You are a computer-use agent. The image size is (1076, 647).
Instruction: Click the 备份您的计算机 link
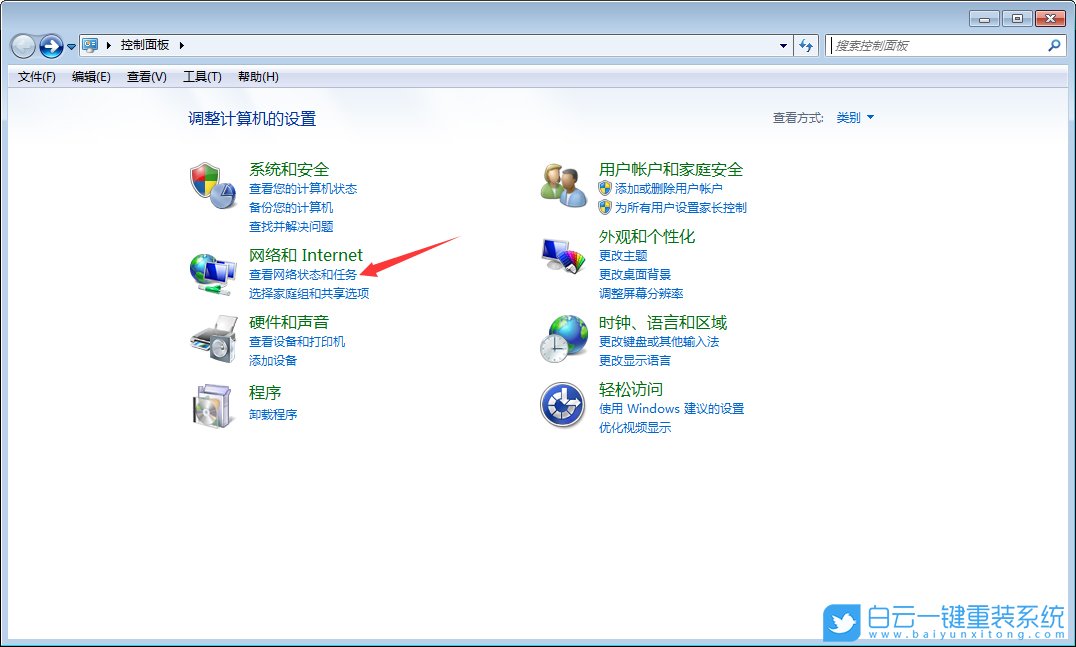click(290, 207)
